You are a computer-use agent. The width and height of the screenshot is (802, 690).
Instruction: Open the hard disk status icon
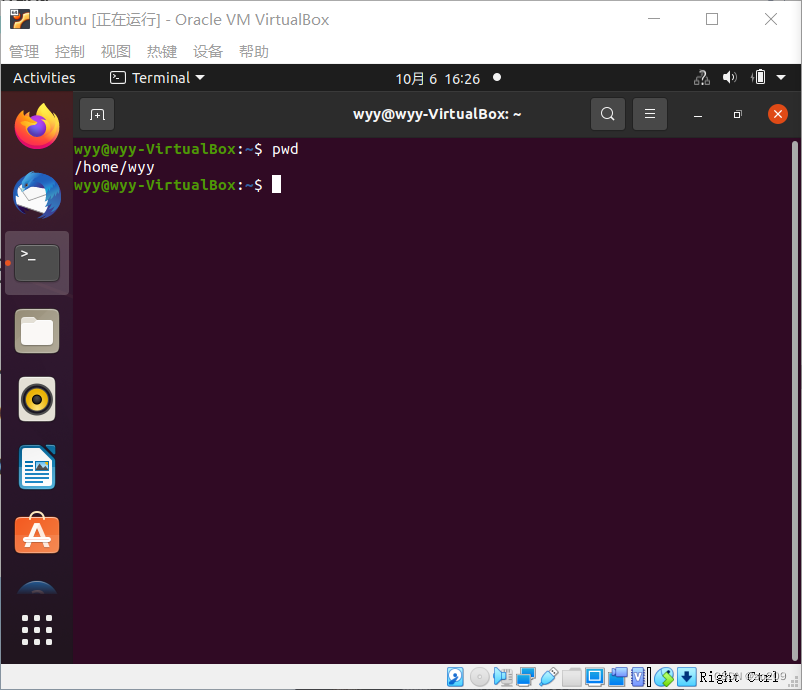455,677
